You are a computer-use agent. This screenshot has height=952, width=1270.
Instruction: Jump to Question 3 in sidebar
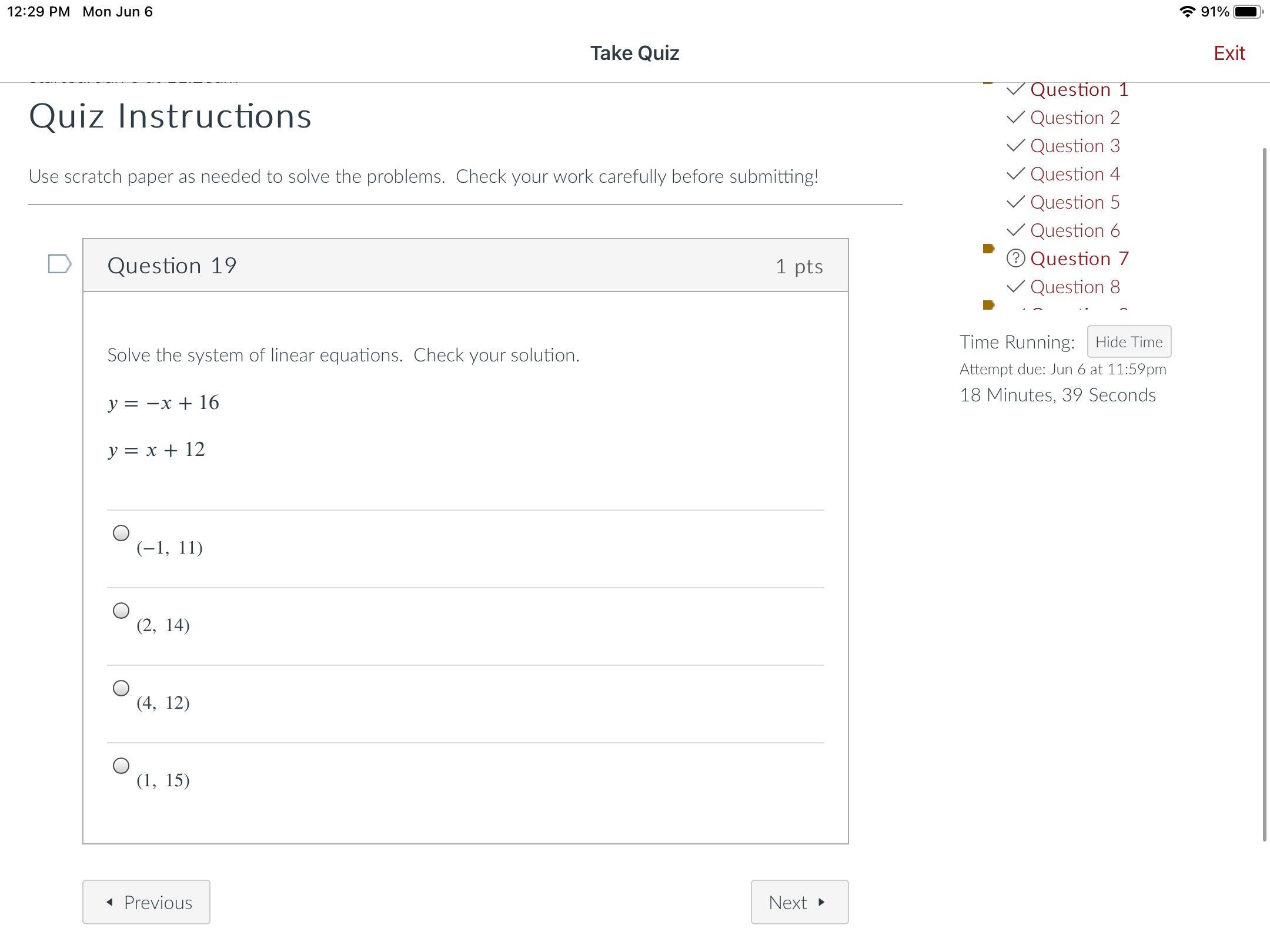tap(1075, 146)
